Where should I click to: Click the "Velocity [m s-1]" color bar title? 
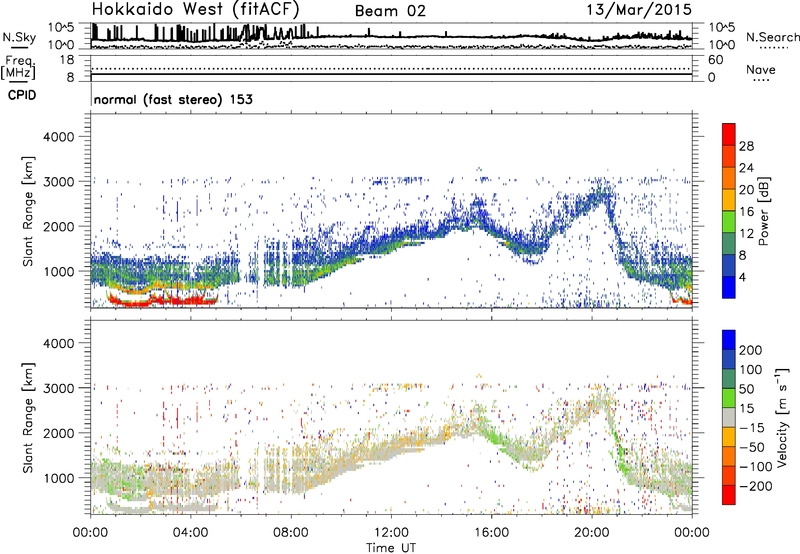[781, 417]
